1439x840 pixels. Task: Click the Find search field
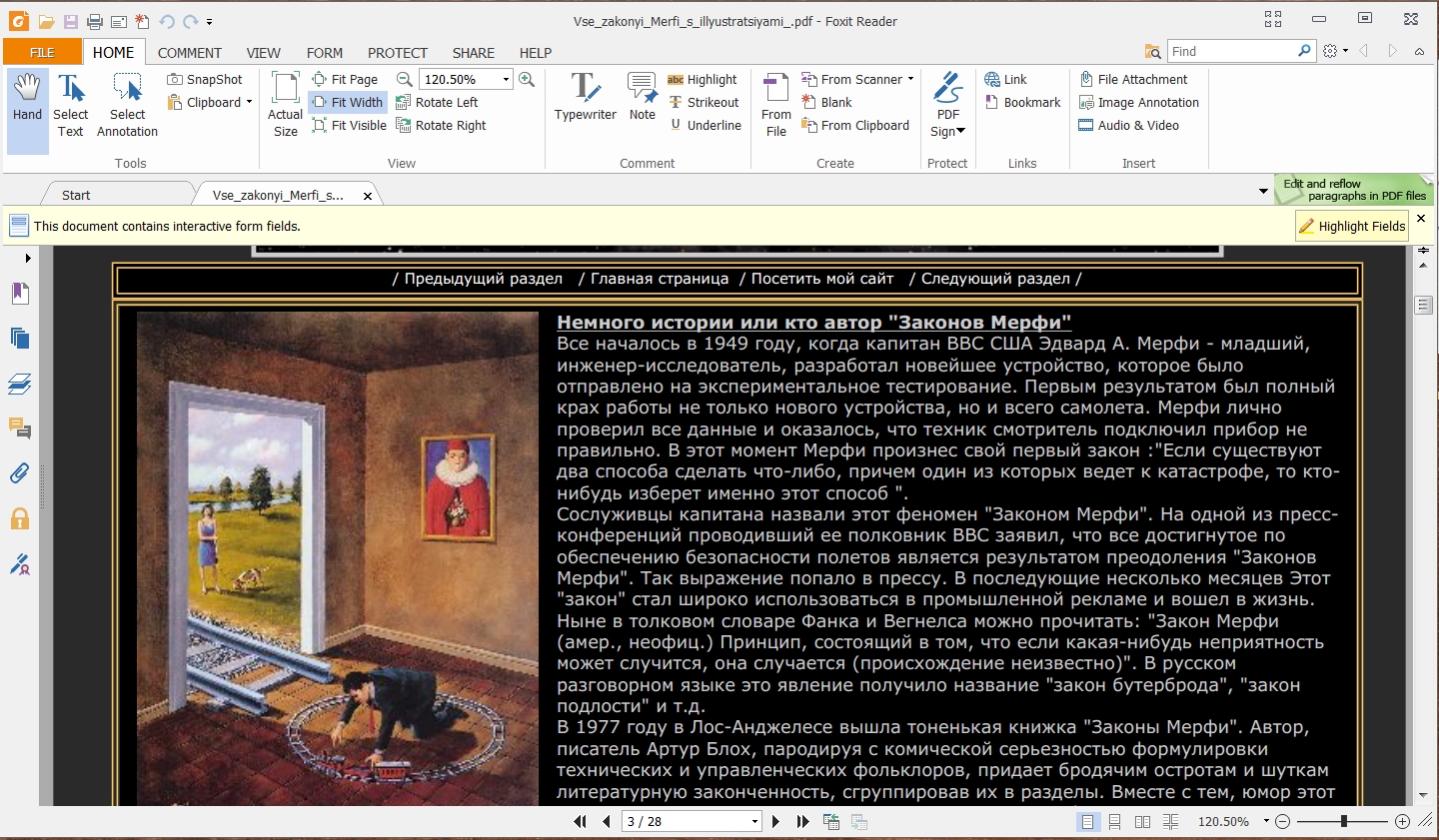click(1232, 51)
